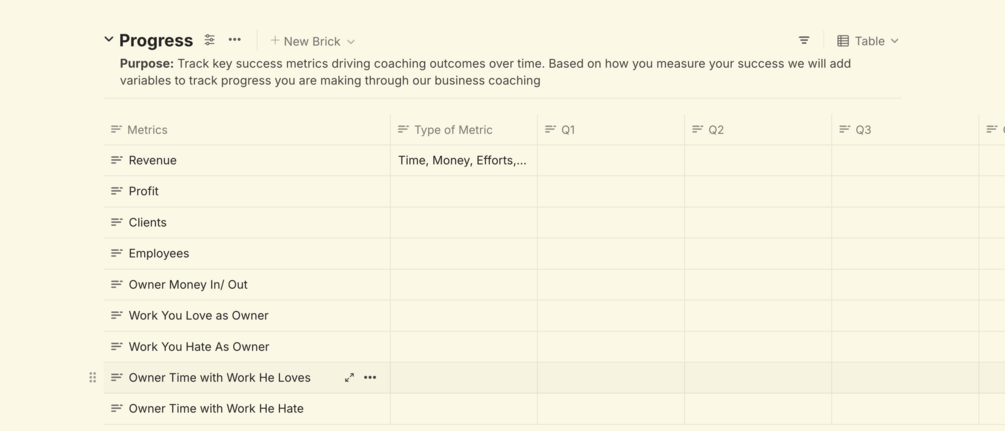Image resolution: width=1005 pixels, height=431 pixels.
Task: Click the filter icon near Table
Action: click(x=804, y=41)
